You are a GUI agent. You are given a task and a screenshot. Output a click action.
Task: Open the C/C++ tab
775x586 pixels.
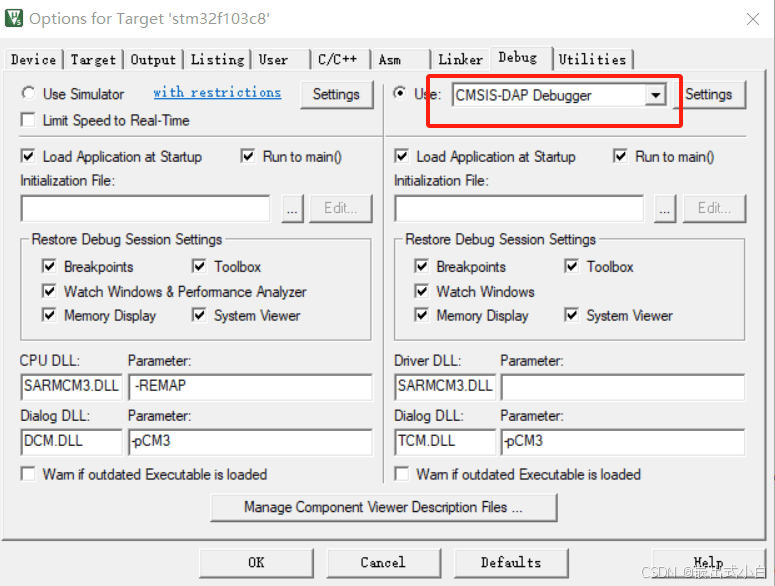pos(341,59)
